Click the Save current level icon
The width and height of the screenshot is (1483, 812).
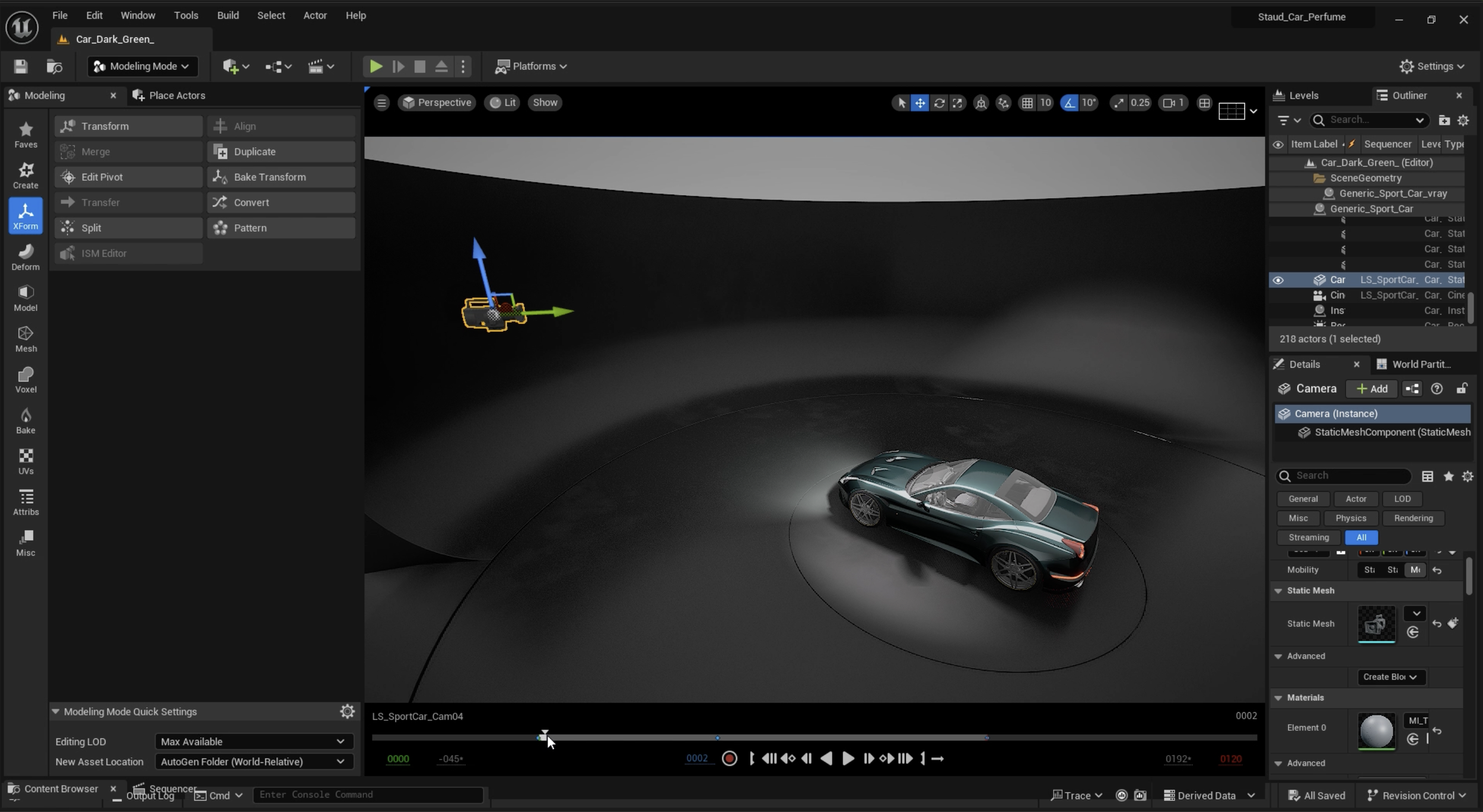click(21, 66)
